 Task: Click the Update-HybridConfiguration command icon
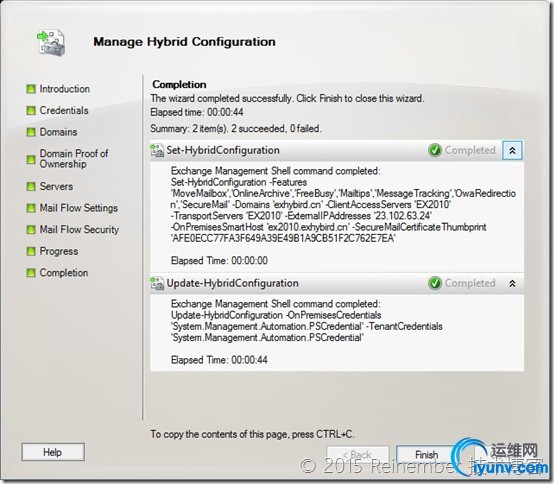(157, 283)
